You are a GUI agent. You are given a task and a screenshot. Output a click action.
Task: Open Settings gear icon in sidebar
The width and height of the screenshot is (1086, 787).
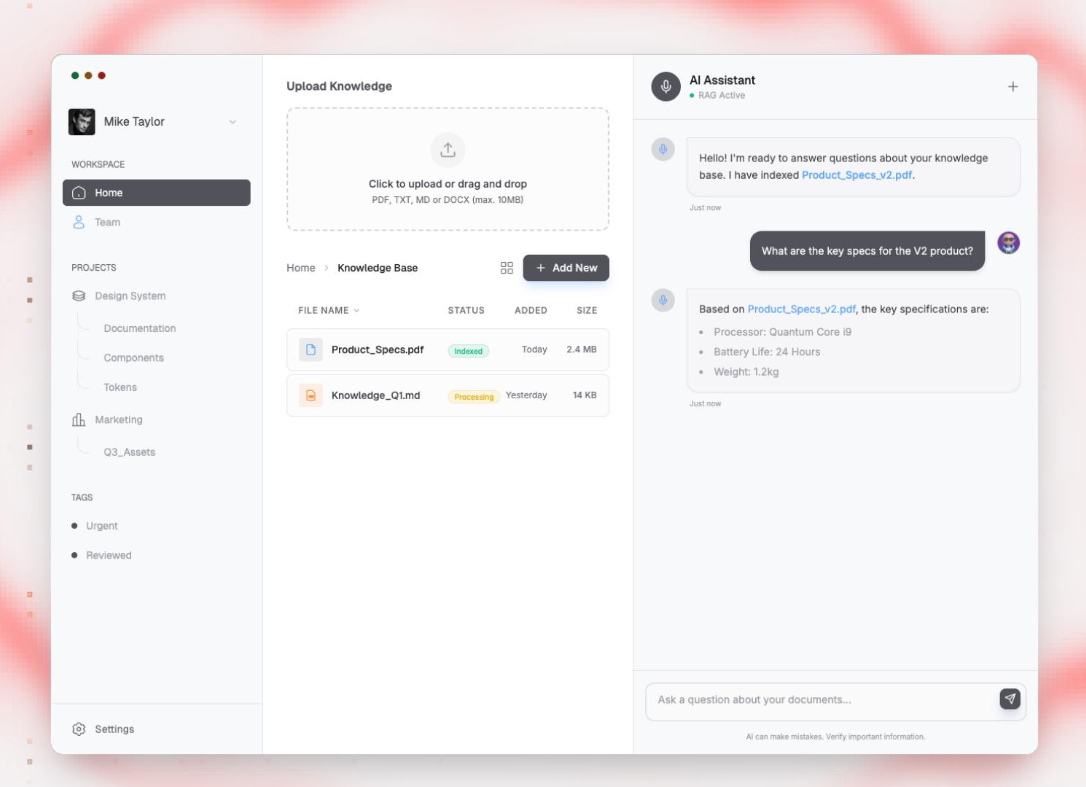(x=79, y=729)
